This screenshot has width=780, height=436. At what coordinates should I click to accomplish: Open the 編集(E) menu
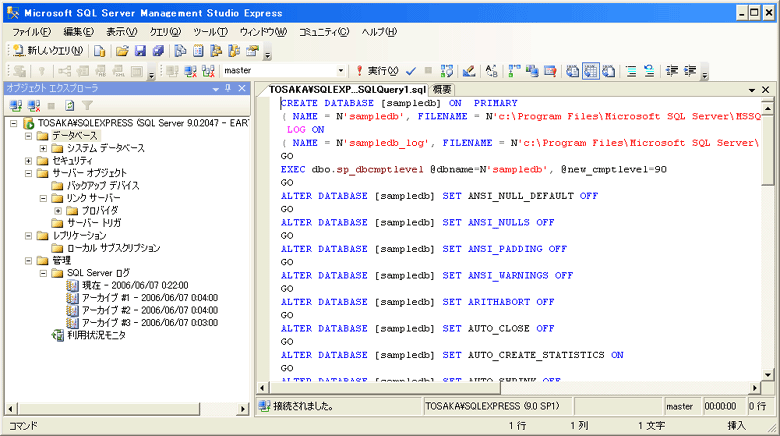pos(79,32)
